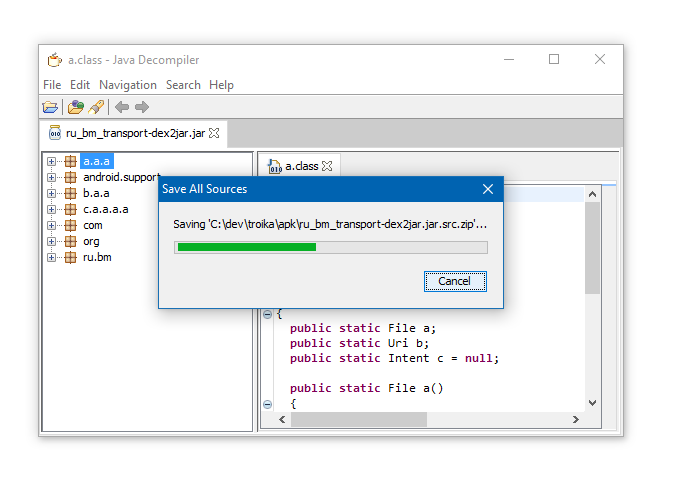The height and width of the screenshot is (485, 678).
Task: Open the Edit menu
Action: 80,85
